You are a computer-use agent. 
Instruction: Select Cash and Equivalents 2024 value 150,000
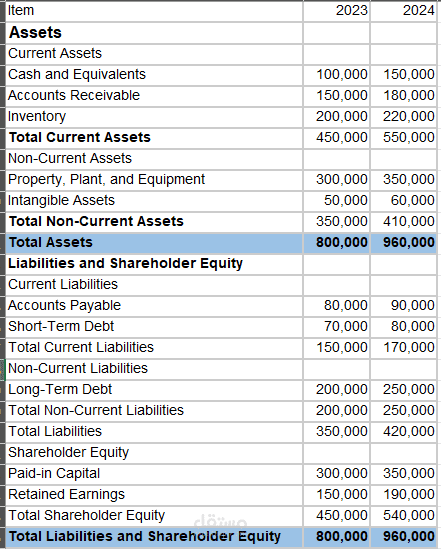tap(404, 75)
